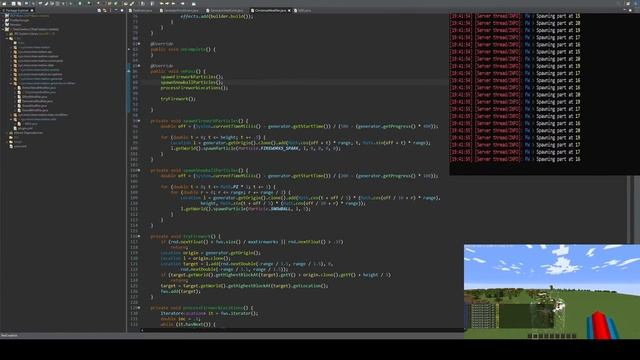Expand the JRE System Library node
640x360 pixels.
tap(7, 33)
